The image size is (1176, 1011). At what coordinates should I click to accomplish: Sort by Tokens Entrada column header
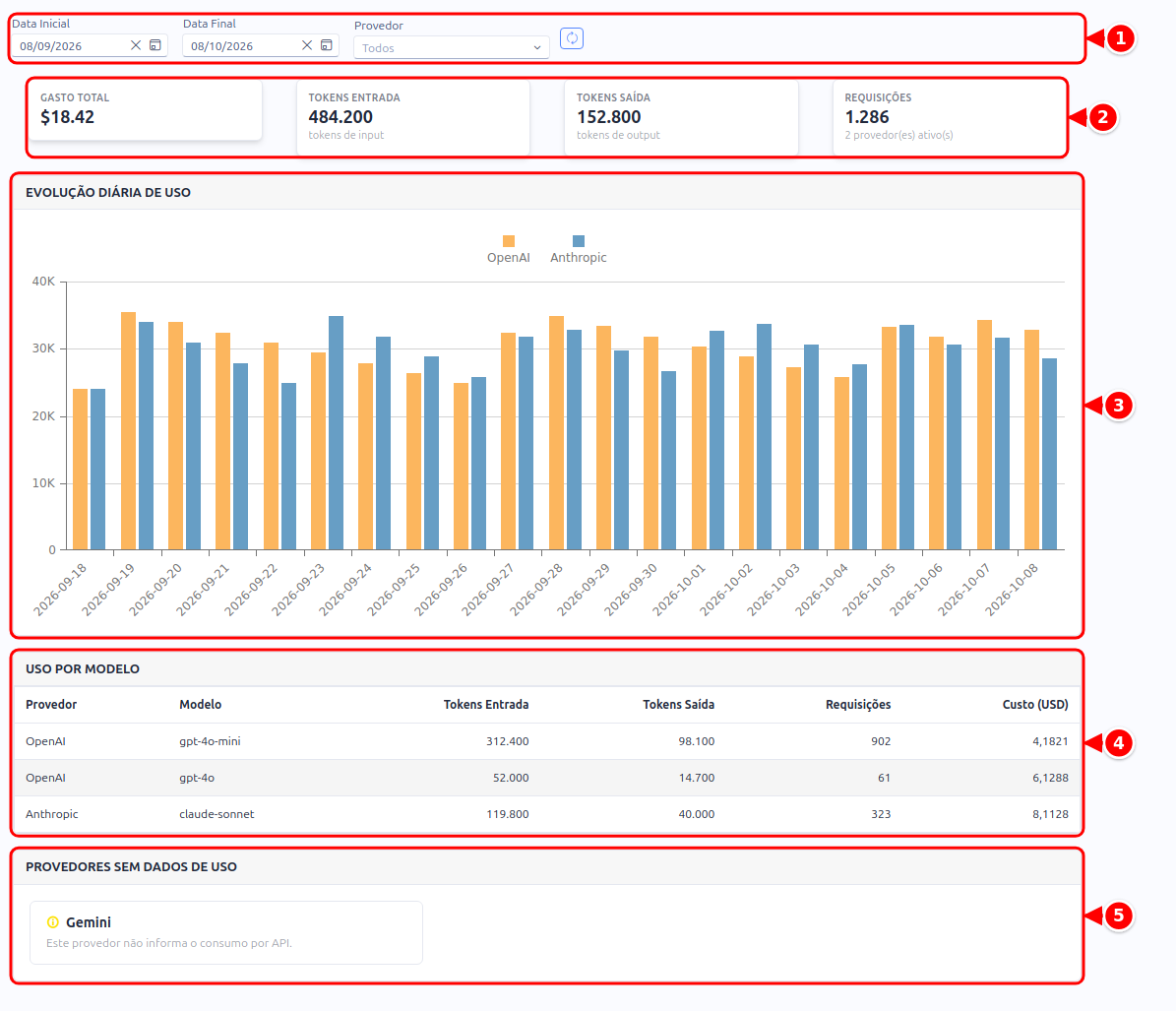click(x=486, y=704)
